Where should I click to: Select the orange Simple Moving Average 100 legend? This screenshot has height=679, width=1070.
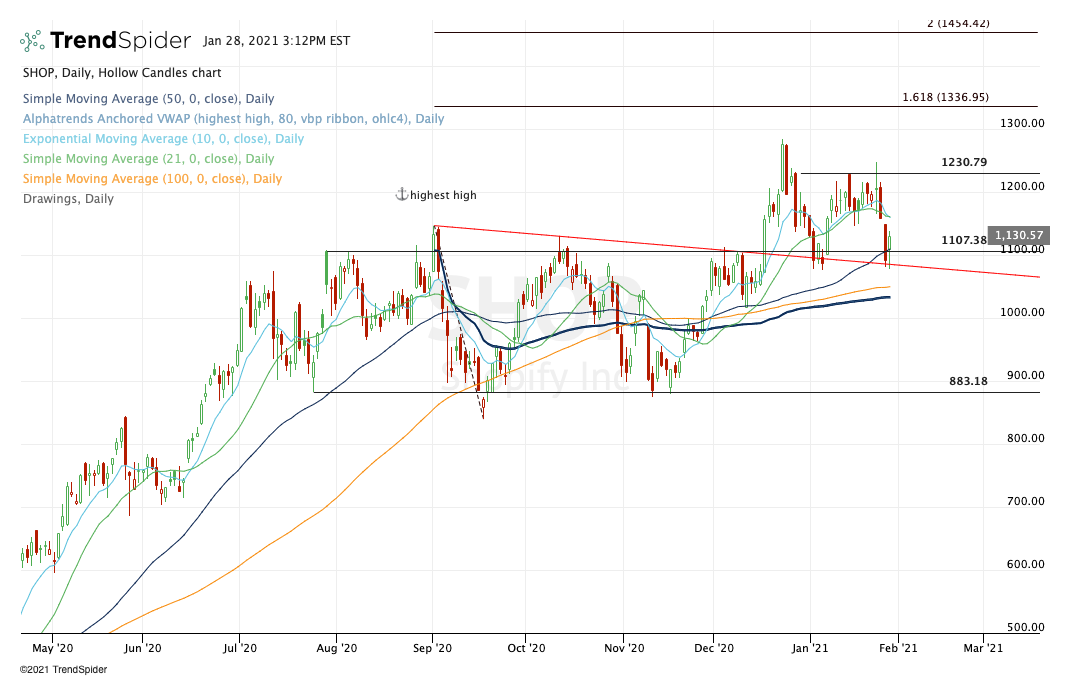coord(151,179)
